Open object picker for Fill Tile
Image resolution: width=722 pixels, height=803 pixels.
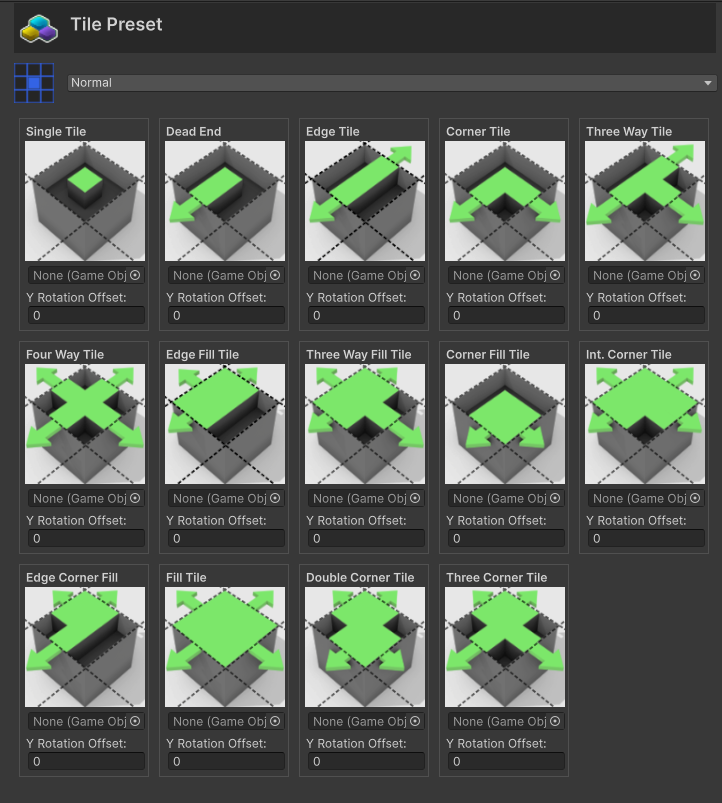coord(275,721)
